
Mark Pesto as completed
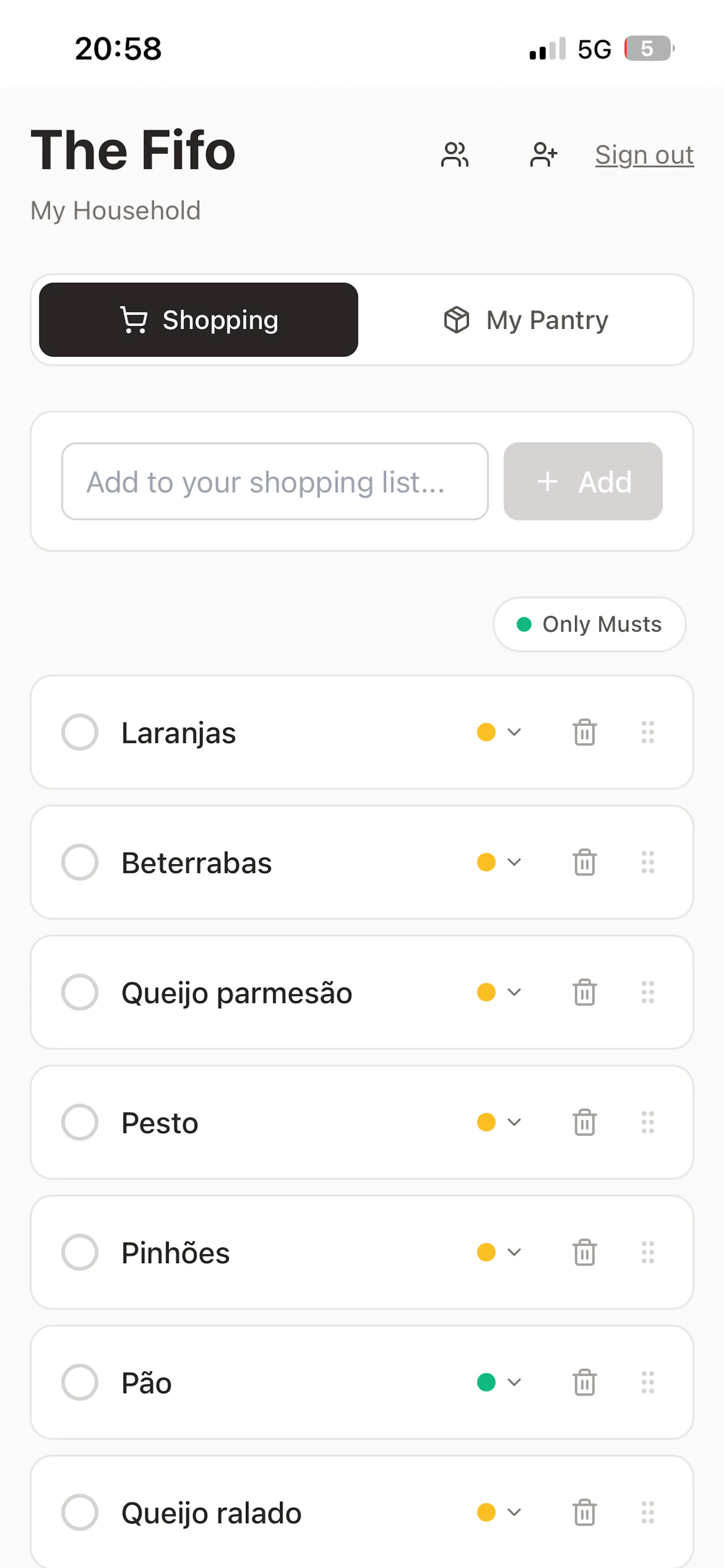[x=80, y=1122]
